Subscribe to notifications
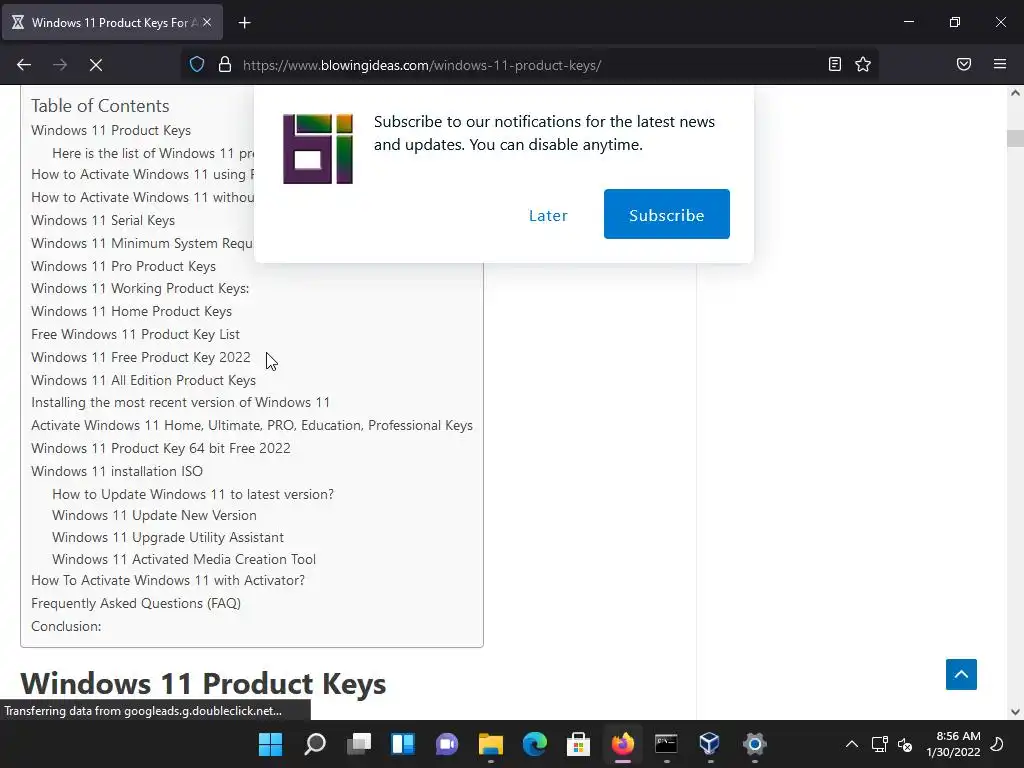The width and height of the screenshot is (1024, 768). point(667,214)
